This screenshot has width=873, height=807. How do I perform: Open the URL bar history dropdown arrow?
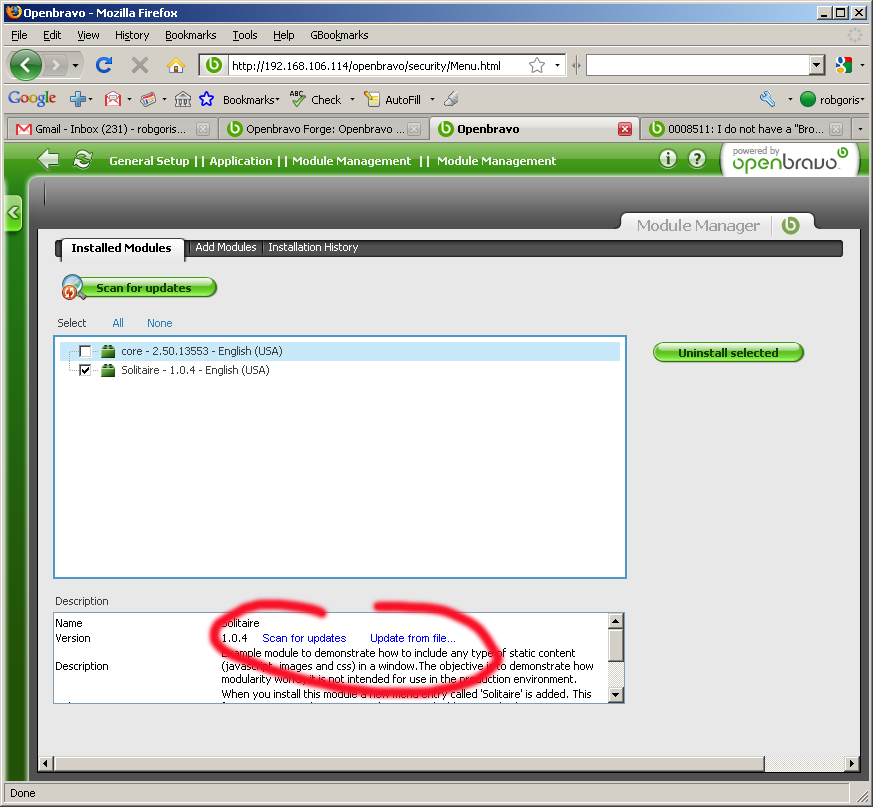557,66
